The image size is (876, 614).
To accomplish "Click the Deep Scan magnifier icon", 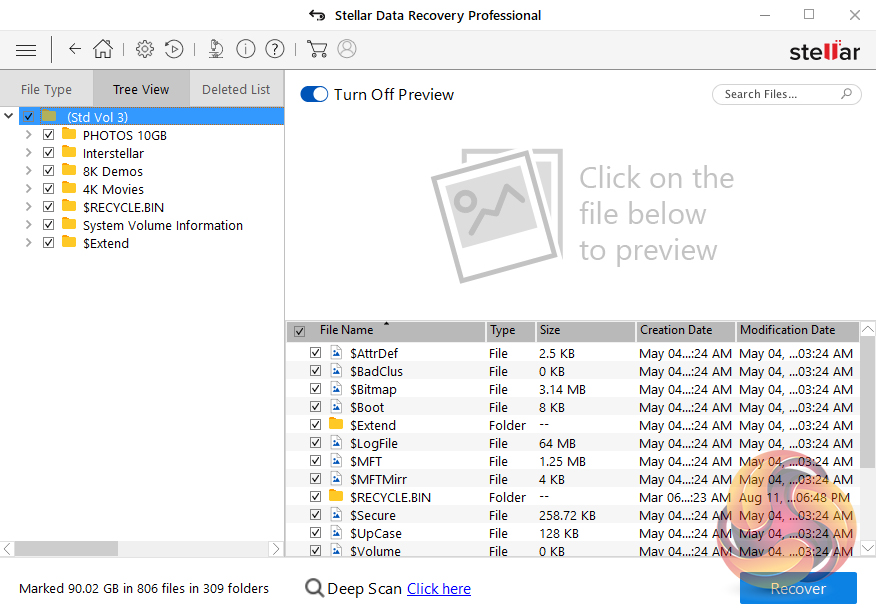I will pyautogui.click(x=314, y=588).
